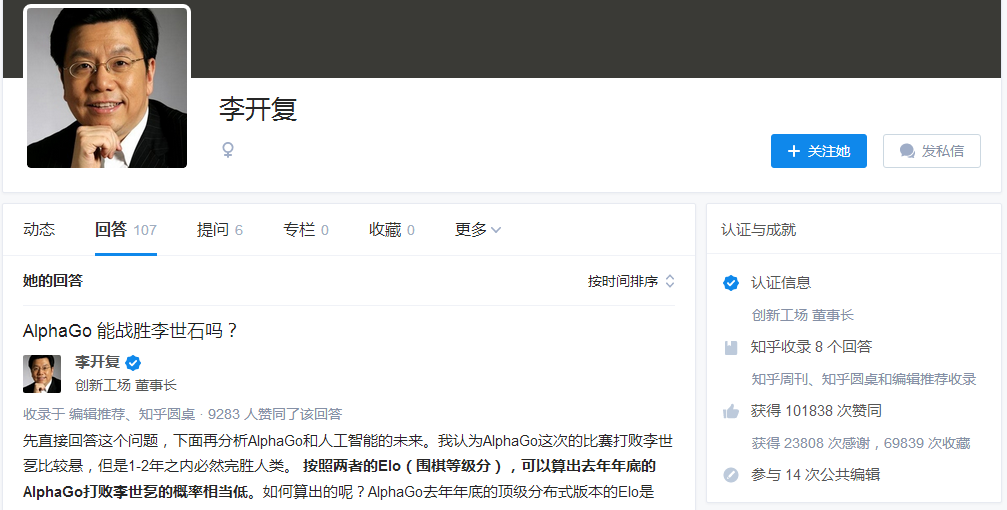The width and height of the screenshot is (1007, 510).
Task: Click the blue 认证信息 checkmark icon
Action: coord(730,283)
